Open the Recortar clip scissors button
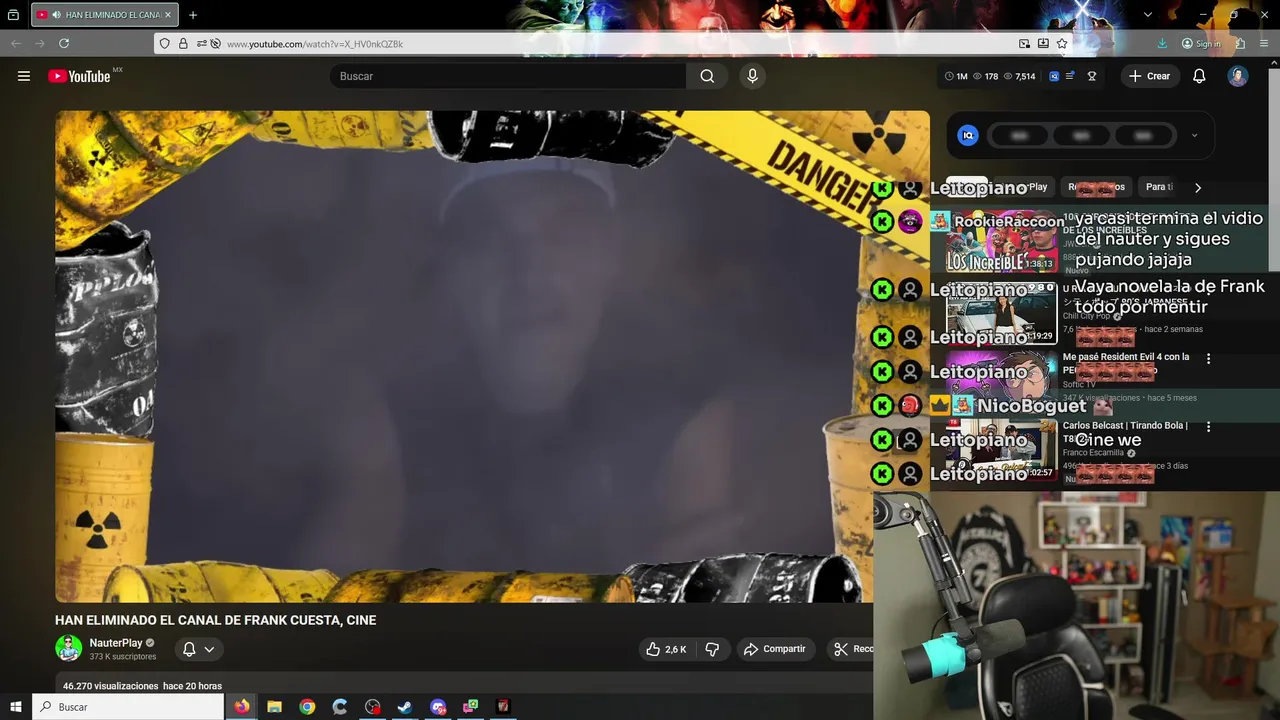 852,649
